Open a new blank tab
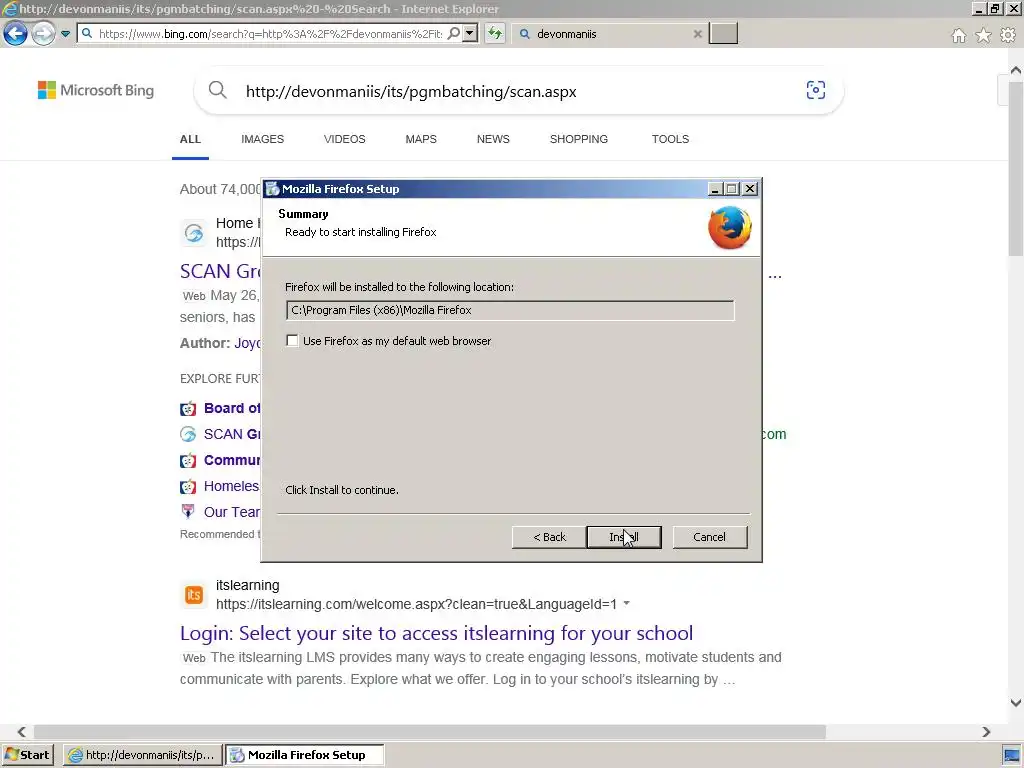 (724, 33)
